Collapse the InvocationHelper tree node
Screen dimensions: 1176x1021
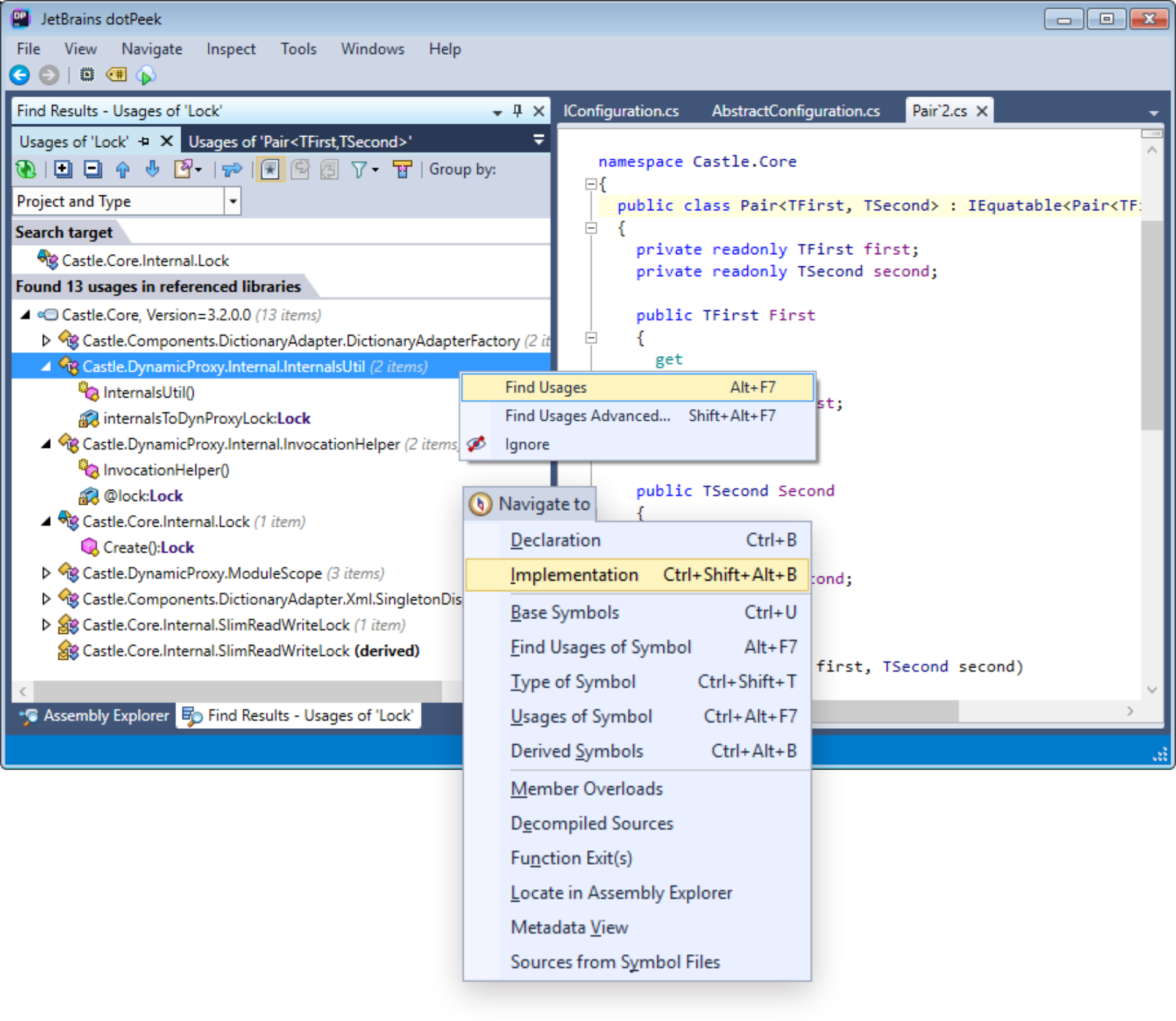[x=46, y=444]
